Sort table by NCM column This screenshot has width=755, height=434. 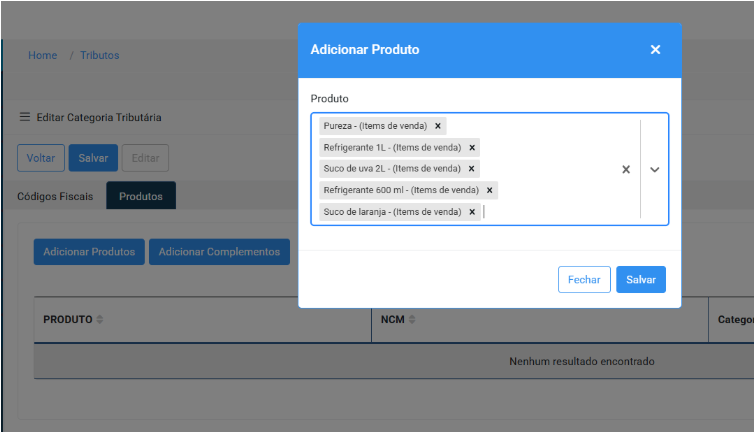[413, 320]
